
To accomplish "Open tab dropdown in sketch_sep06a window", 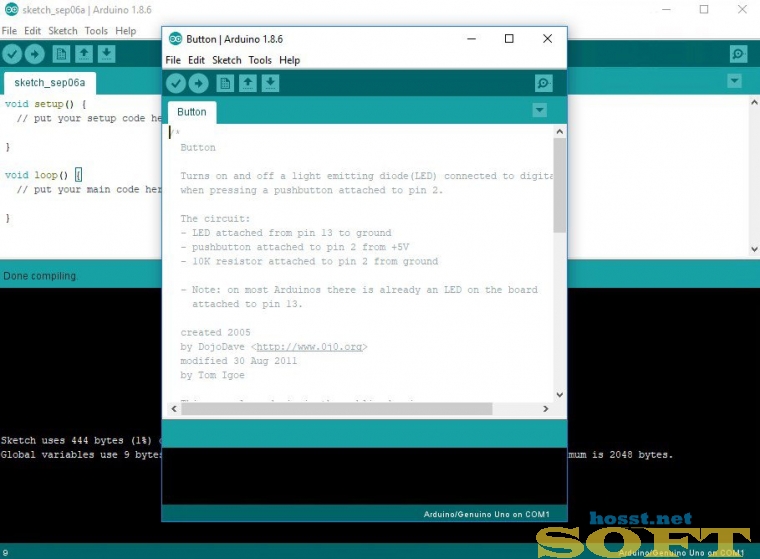I will (735, 80).
